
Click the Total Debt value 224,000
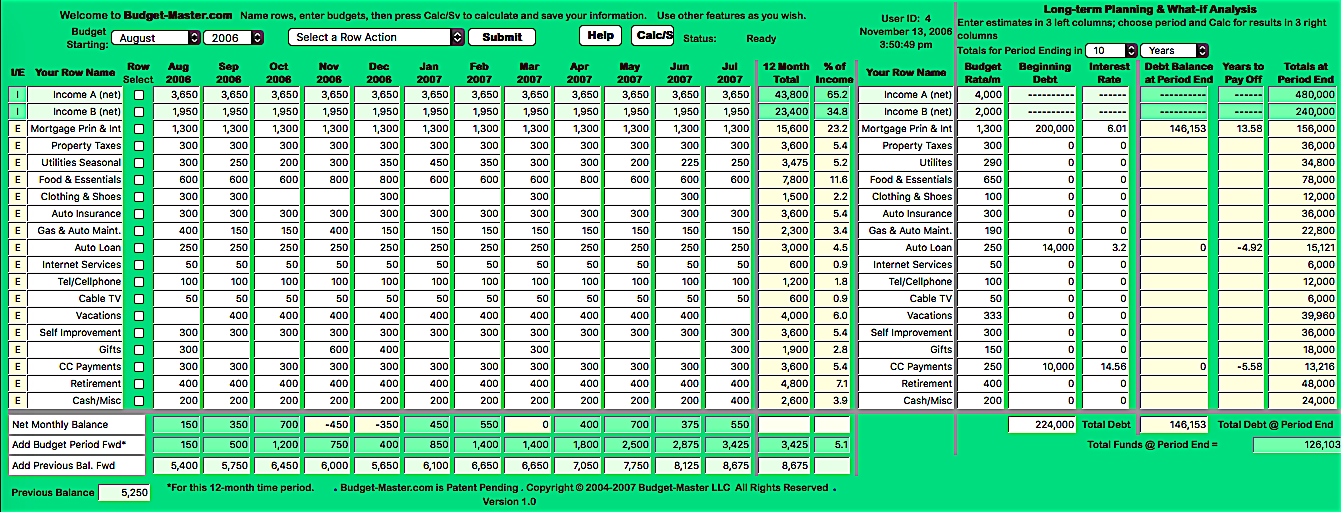point(1043,425)
